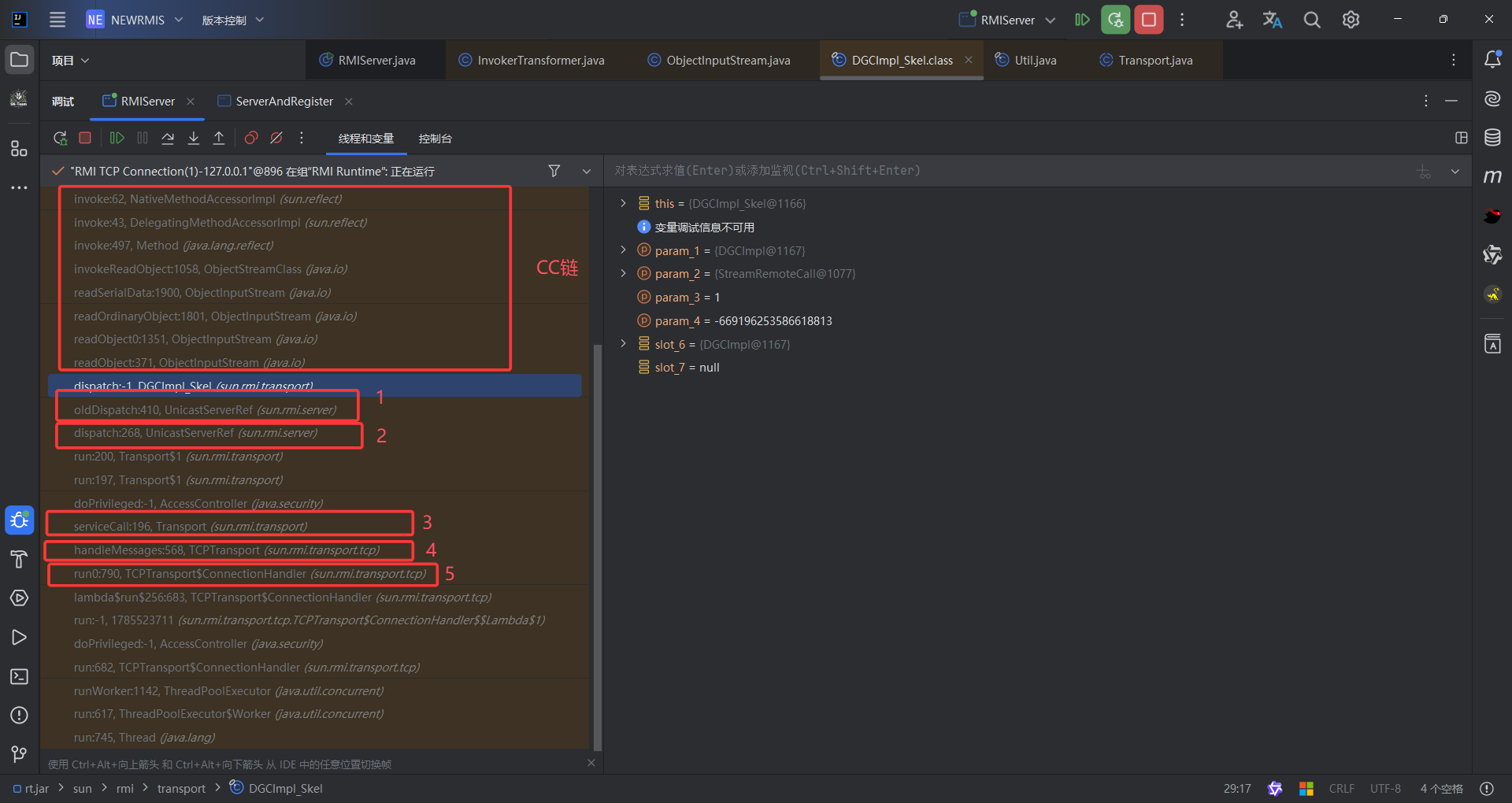Viewport: 1512px width, 803px height.
Task: Toggle debug layout settings icon
Action: tap(1462, 138)
